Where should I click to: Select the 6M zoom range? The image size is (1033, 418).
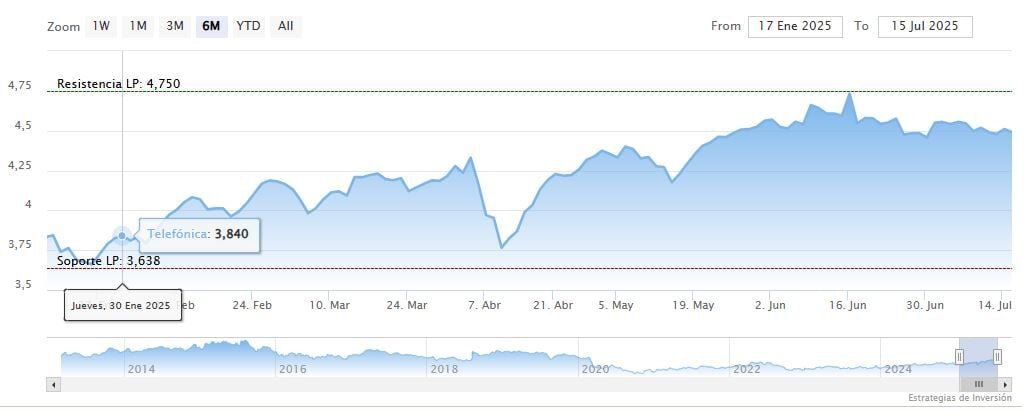pyautogui.click(x=211, y=26)
